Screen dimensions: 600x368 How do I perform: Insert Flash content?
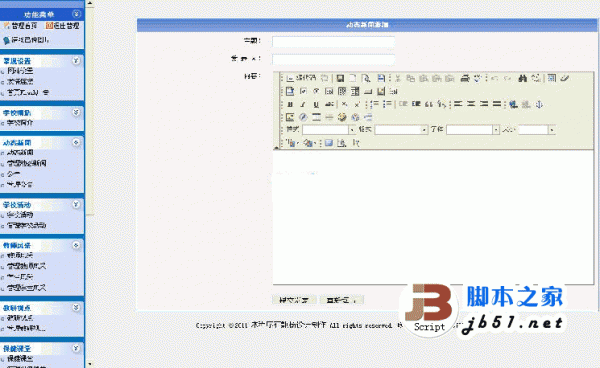coord(303,117)
